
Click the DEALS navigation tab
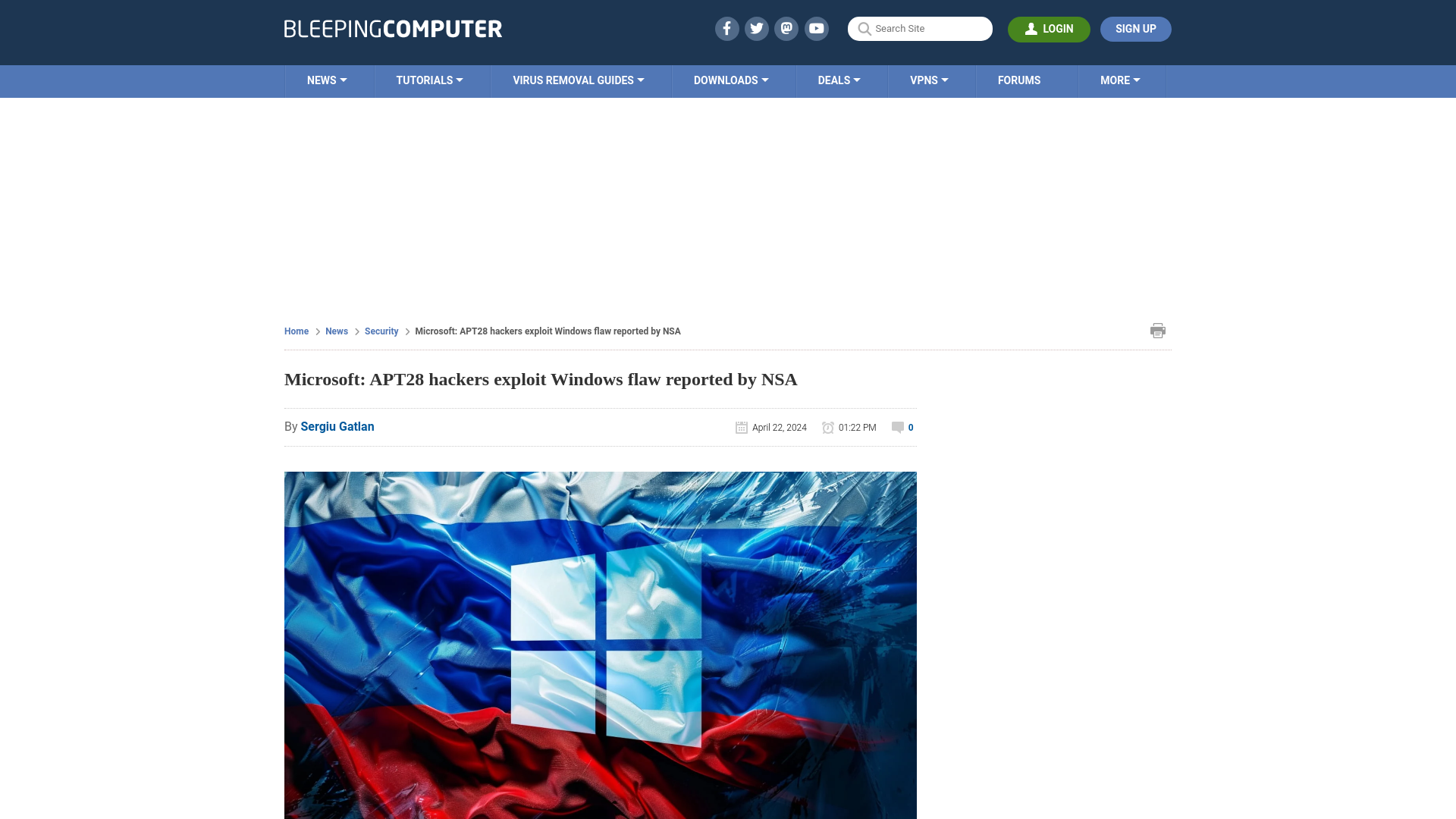click(839, 81)
